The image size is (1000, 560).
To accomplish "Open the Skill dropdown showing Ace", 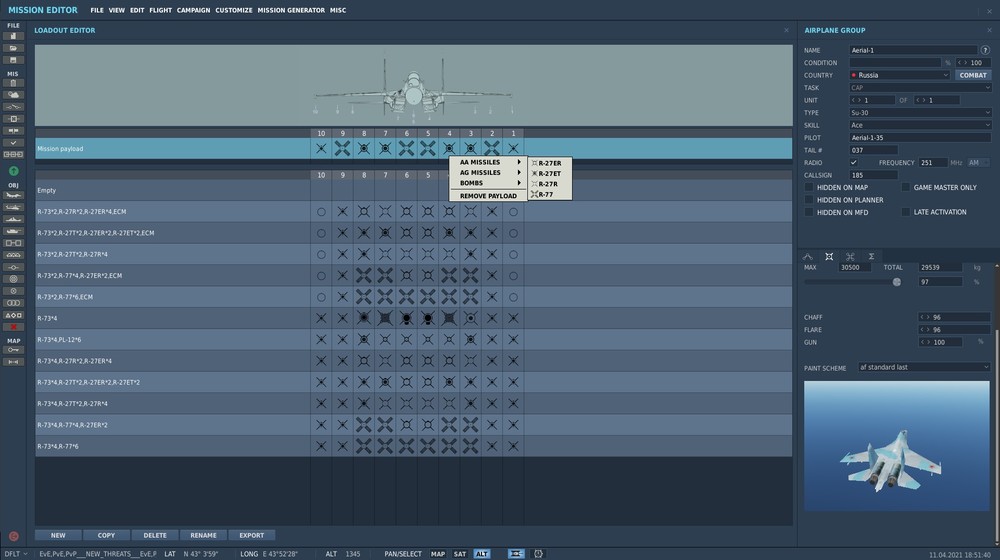I will click(920, 125).
